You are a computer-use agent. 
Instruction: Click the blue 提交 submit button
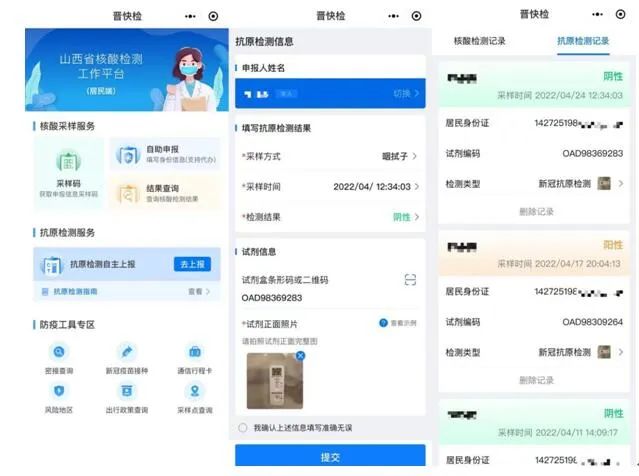tap(330, 456)
